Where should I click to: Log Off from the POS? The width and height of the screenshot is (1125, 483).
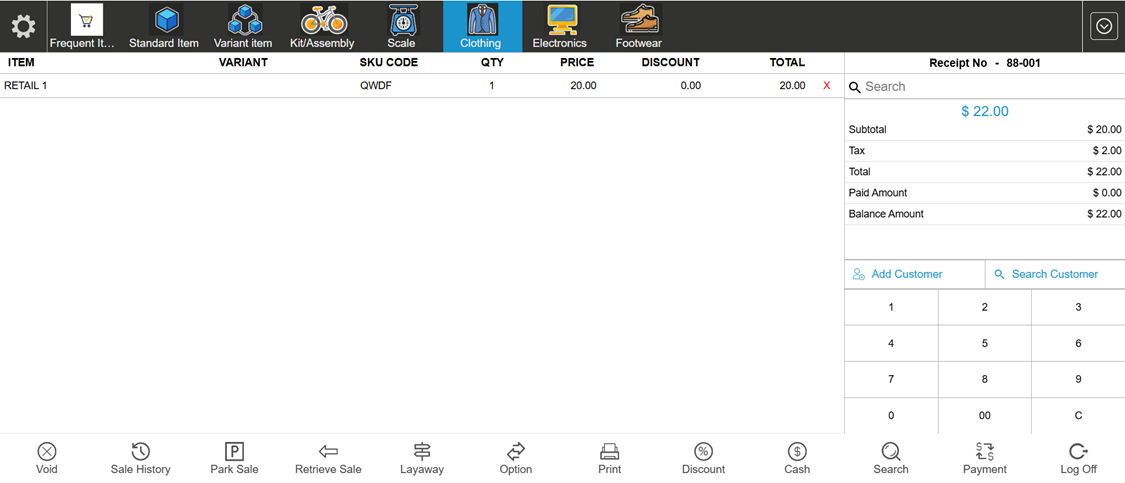pyautogui.click(x=1078, y=452)
